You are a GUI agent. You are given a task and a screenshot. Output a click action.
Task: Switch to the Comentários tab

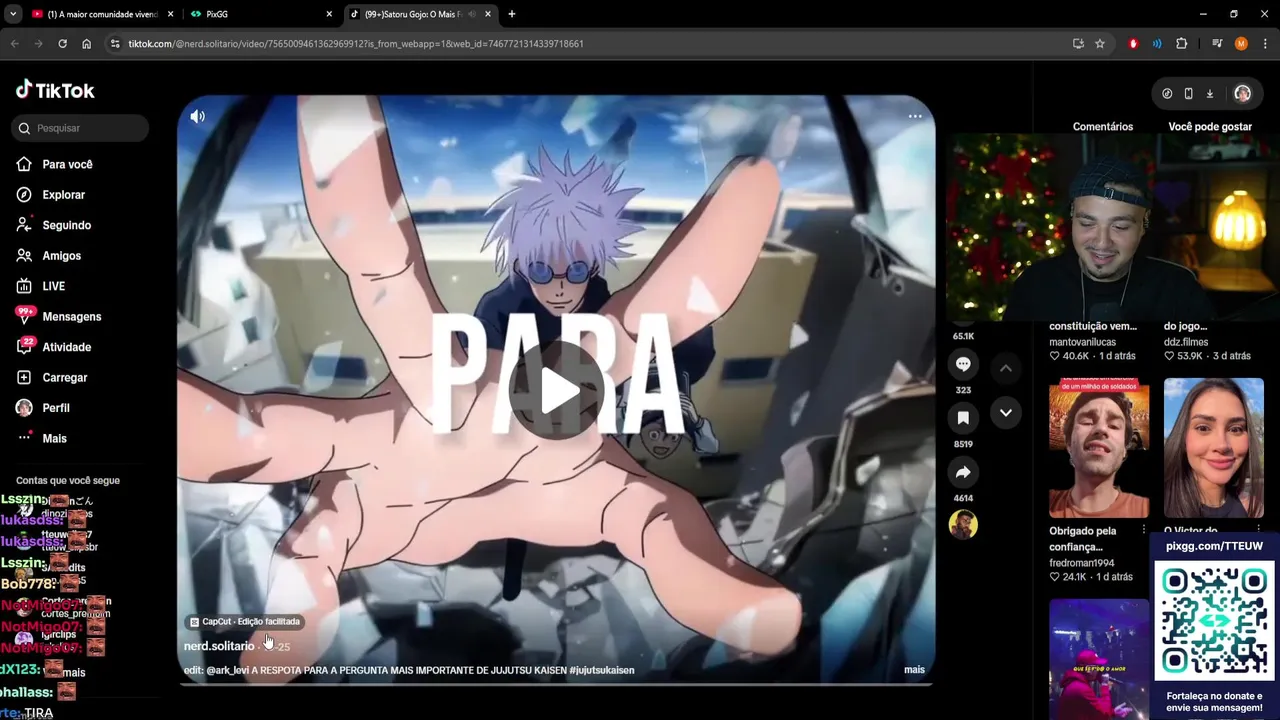[x=1103, y=127]
